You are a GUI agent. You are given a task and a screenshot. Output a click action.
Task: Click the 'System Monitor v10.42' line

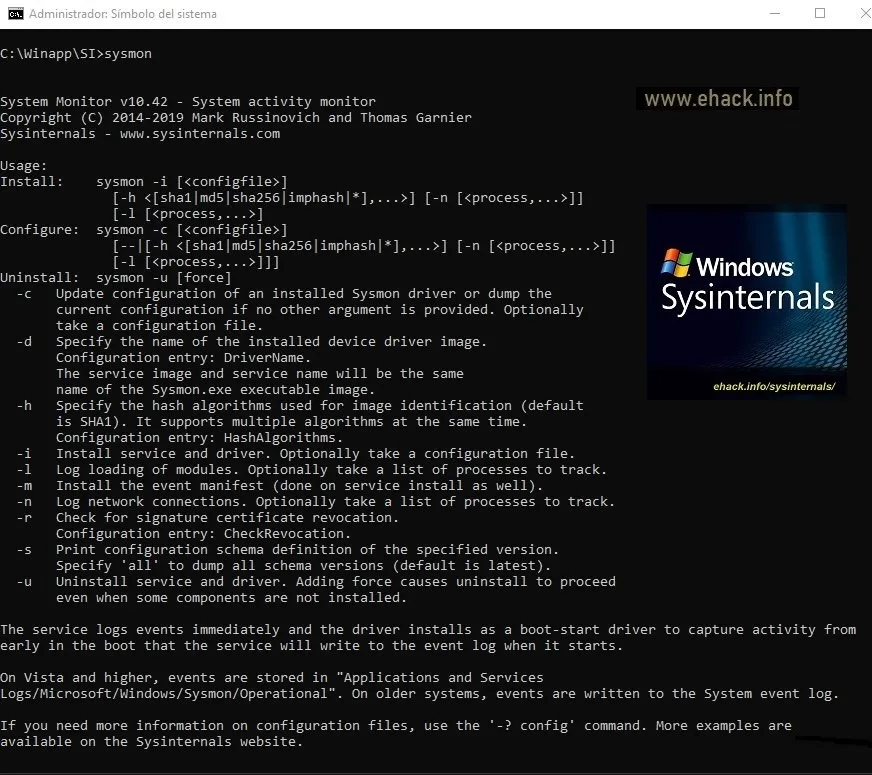click(188, 102)
